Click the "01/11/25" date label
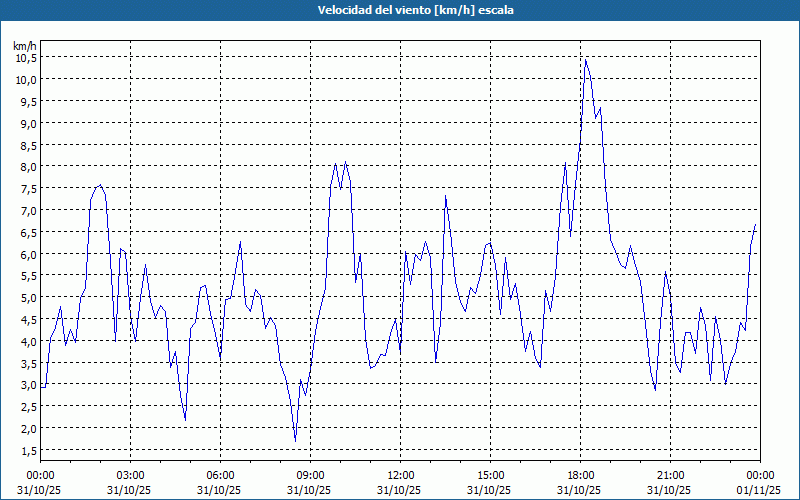Image resolution: width=800 pixels, height=500 pixels. point(760,490)
